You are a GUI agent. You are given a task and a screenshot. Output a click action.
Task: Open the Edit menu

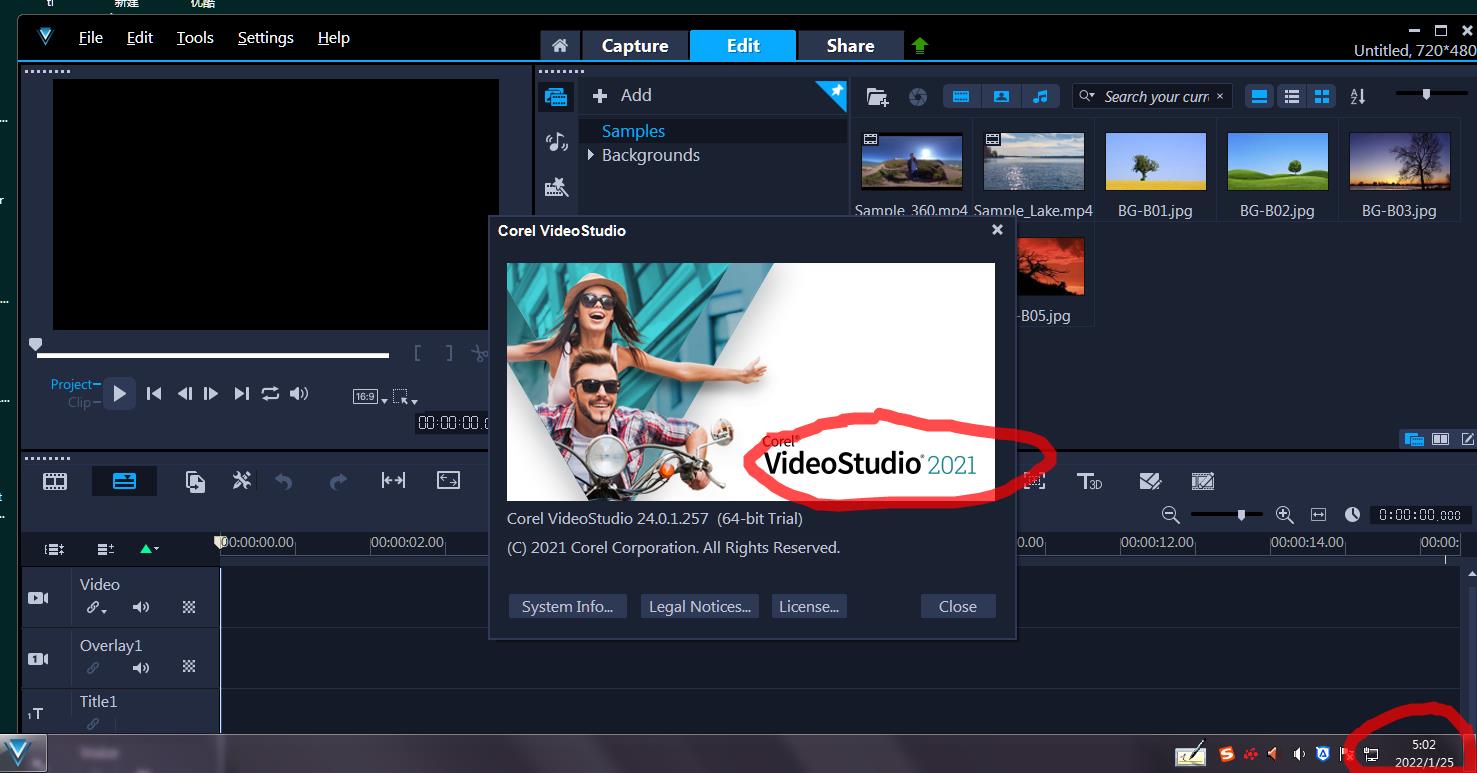(140, 38)
